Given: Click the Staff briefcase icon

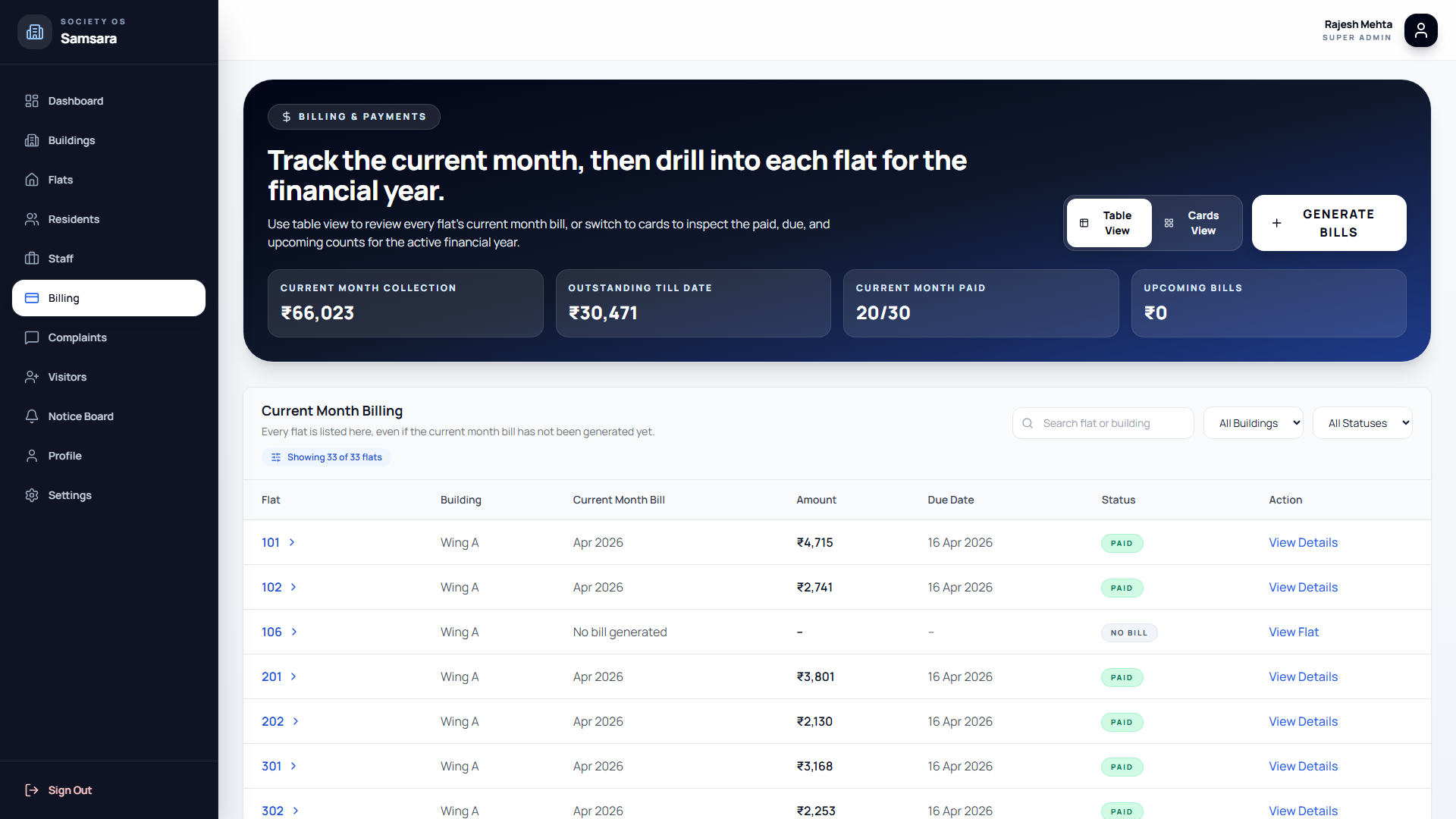Looking at the screenshot, I should [32, 259].
